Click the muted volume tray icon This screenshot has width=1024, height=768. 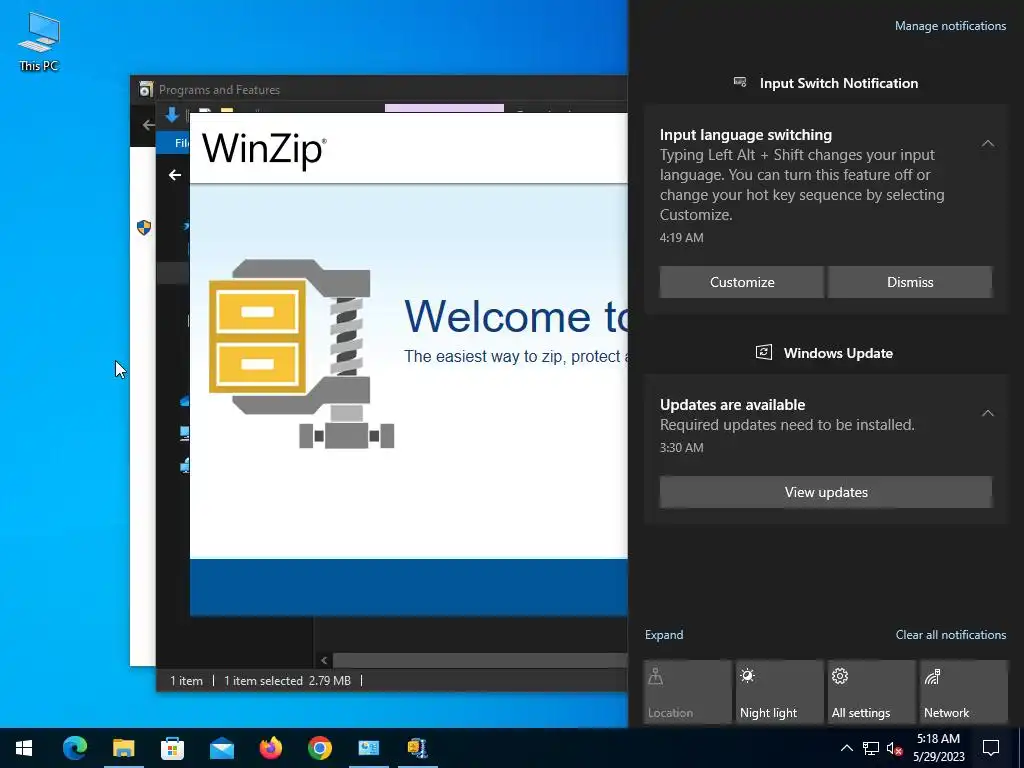point(895,748)
